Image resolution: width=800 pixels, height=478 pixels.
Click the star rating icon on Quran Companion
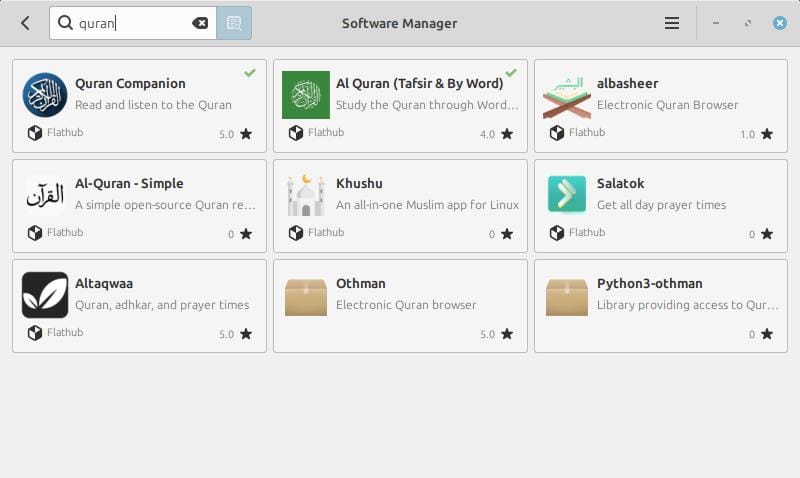pyautogui.click(x=246, y=134)
